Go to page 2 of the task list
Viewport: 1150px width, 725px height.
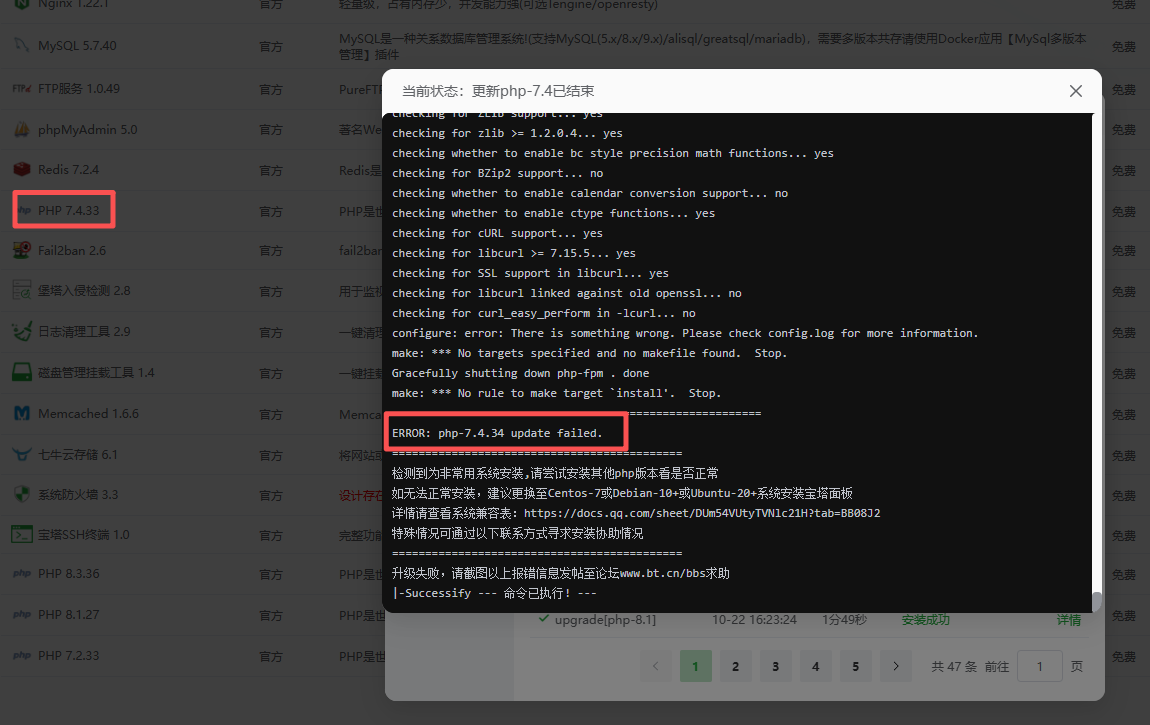[736, 666]
